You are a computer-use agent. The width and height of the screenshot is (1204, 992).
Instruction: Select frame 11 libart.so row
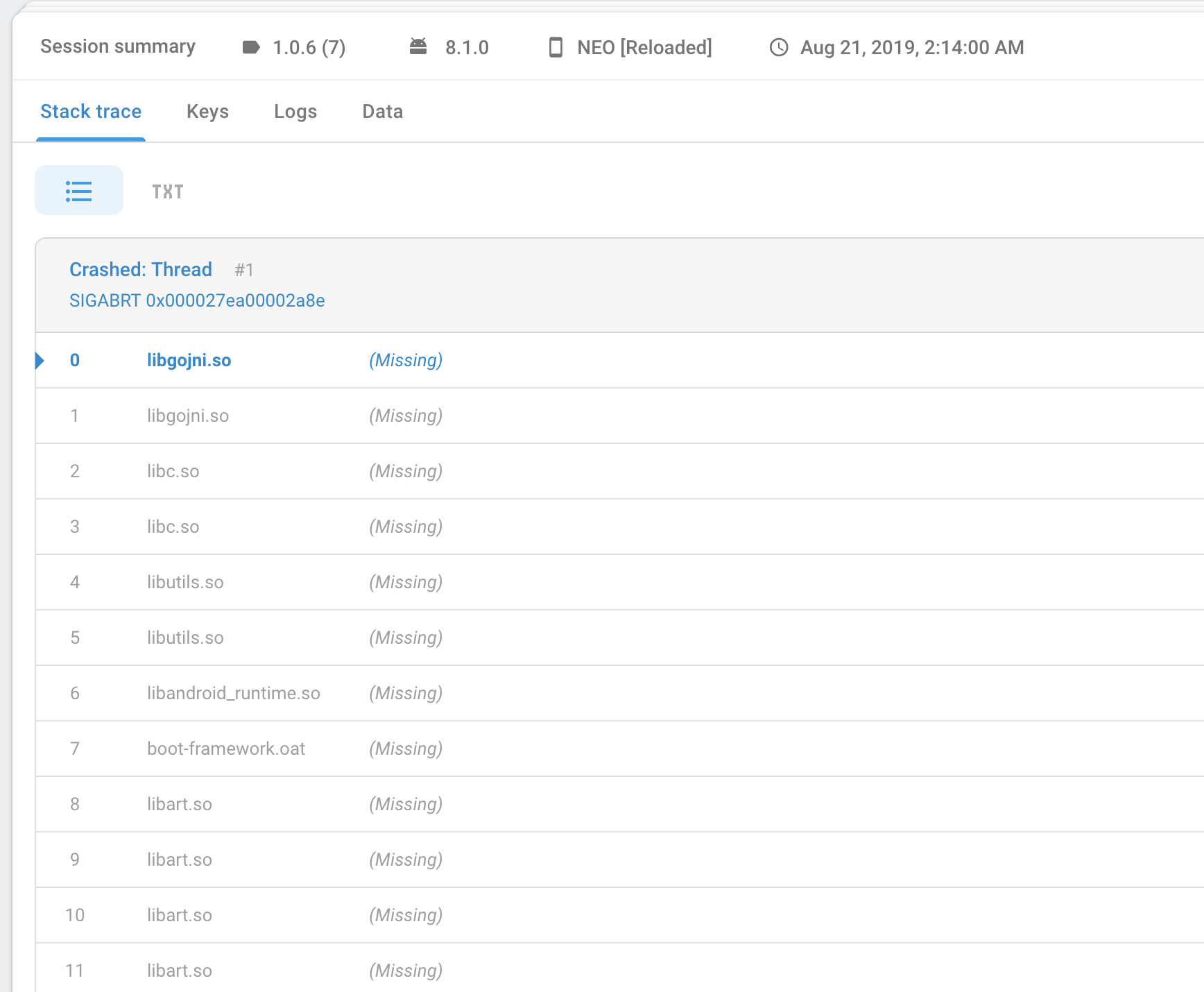point(619,968)
